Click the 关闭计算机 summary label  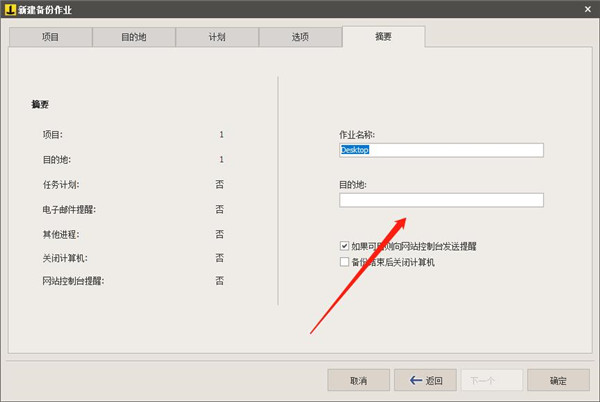(65, 258)
